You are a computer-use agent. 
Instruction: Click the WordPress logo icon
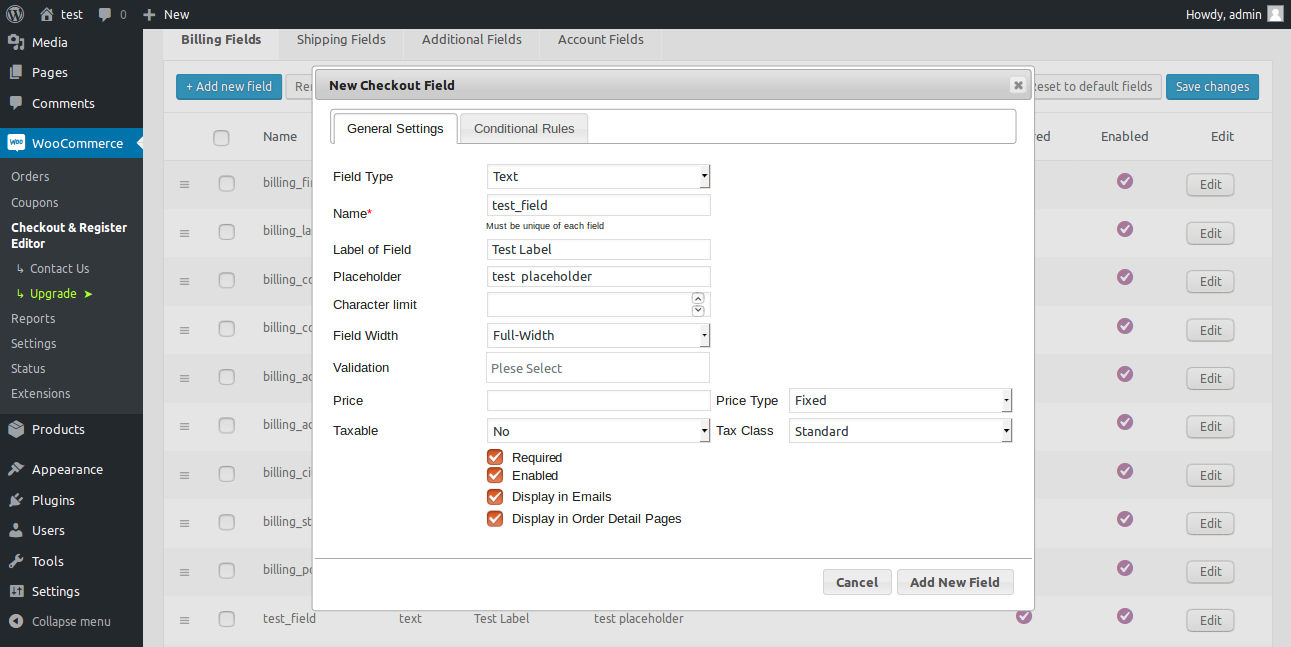click(15, 14)
